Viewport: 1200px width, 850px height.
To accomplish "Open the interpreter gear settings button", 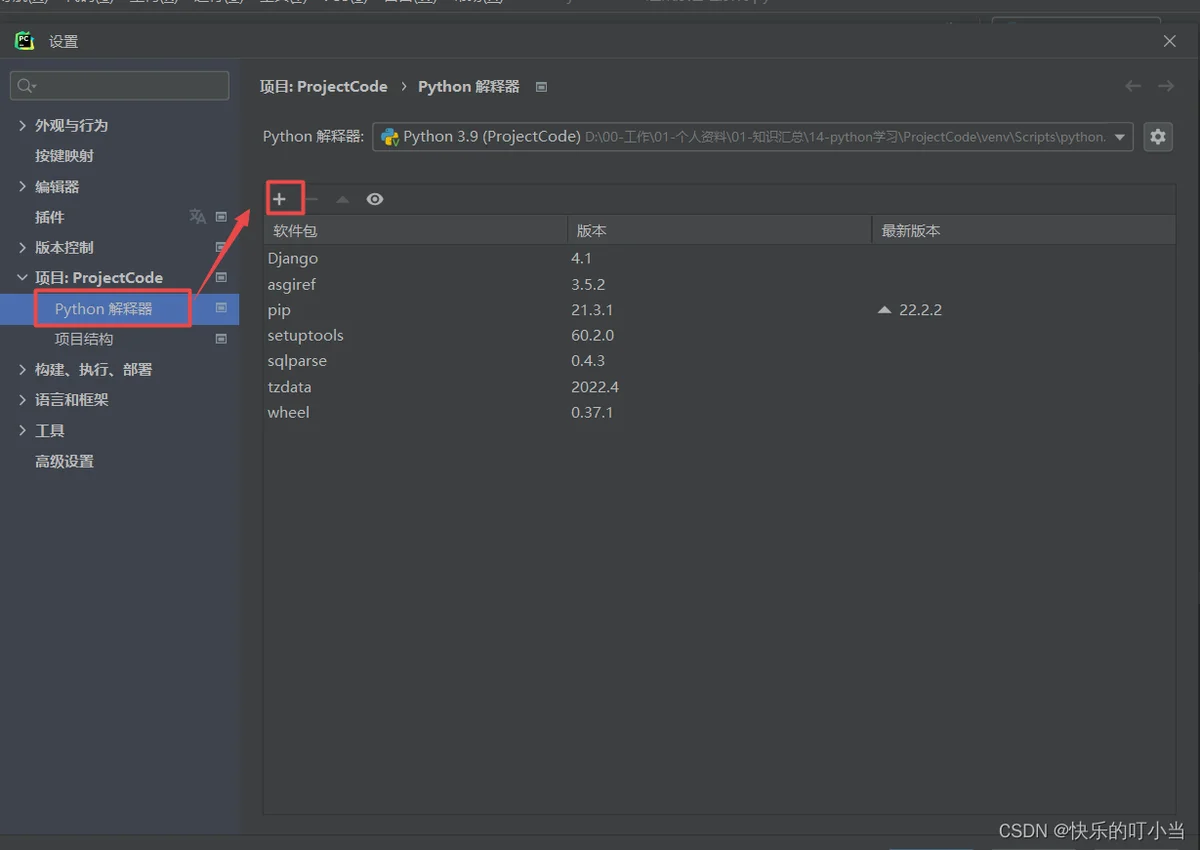I will click(1158, 137).
